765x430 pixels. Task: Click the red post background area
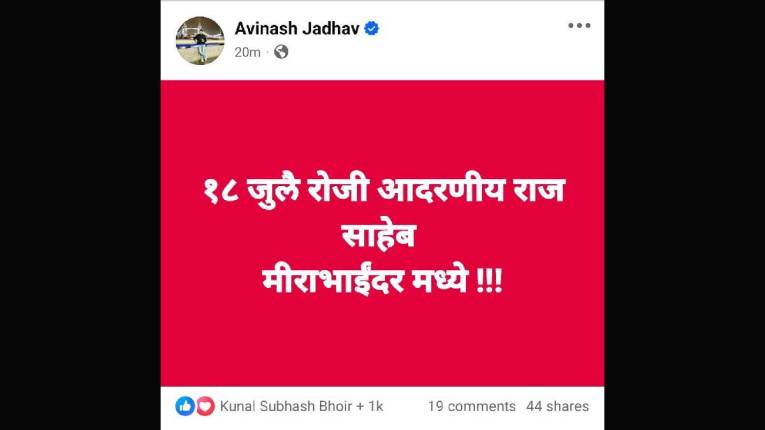click(x=382, y=342)
